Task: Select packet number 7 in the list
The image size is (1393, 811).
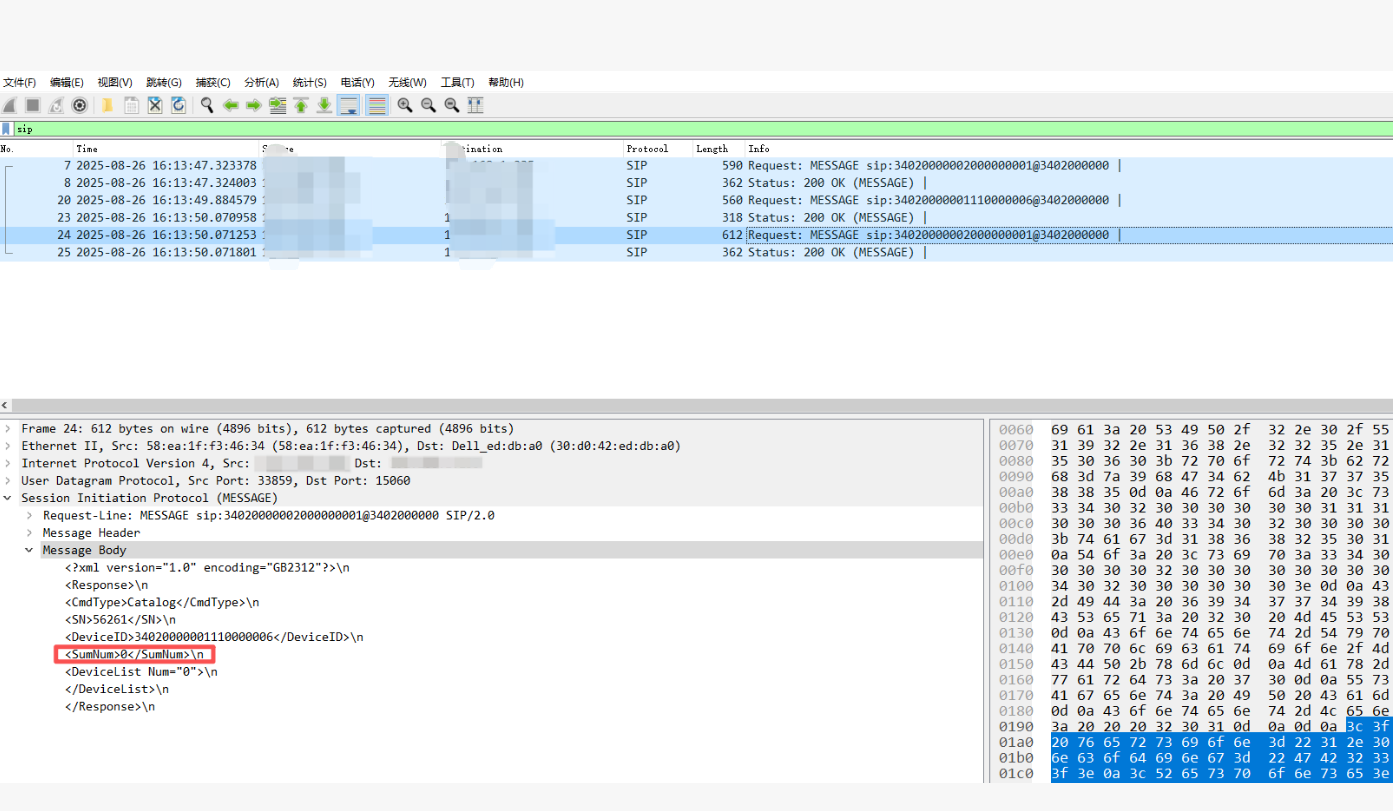Action: (x=696, y=165)
